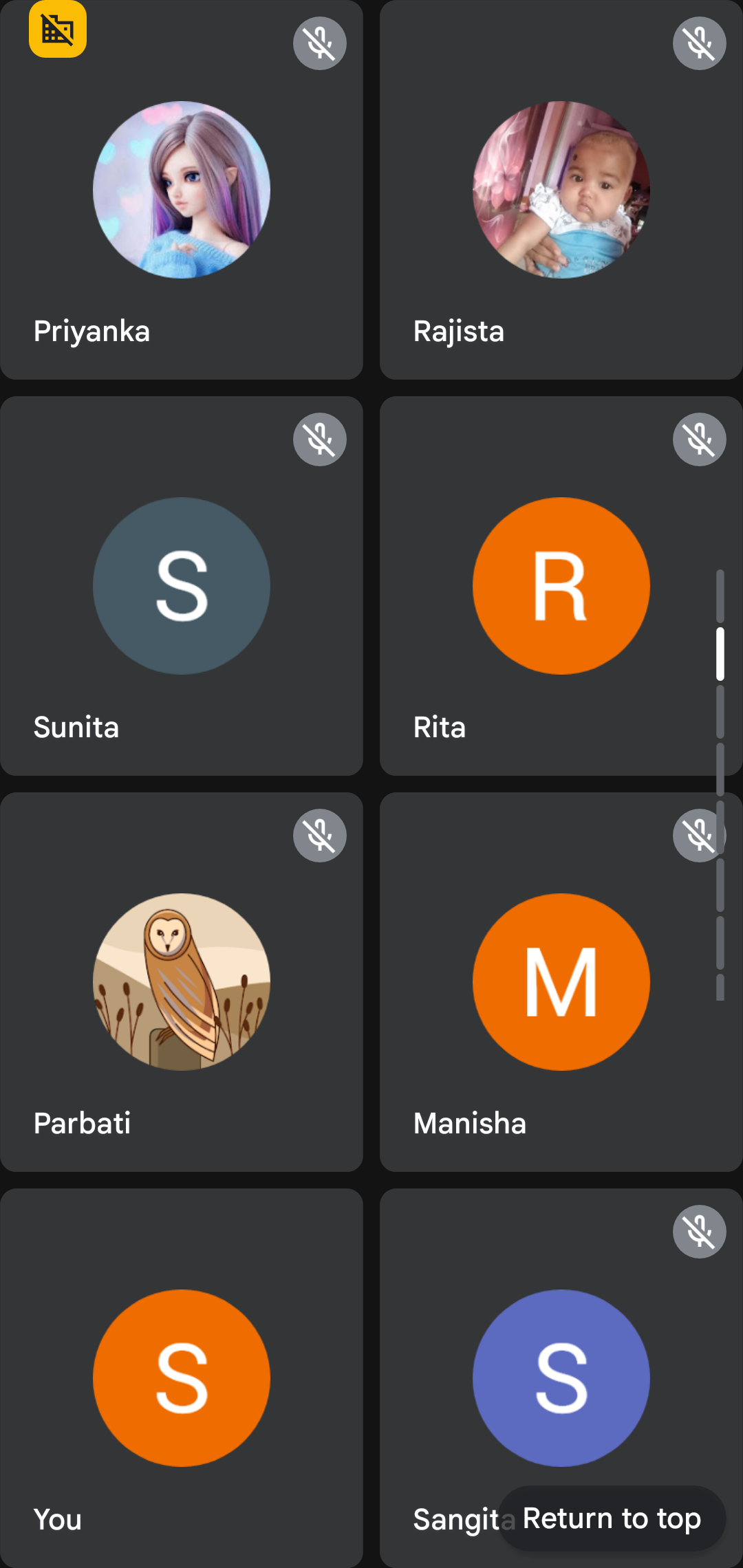The width and height of the screenshot is (743, 1568).
Task: Tap the yellow screen-share-off icon on Priyanka's tile
Action: click(x=58, y=29)
